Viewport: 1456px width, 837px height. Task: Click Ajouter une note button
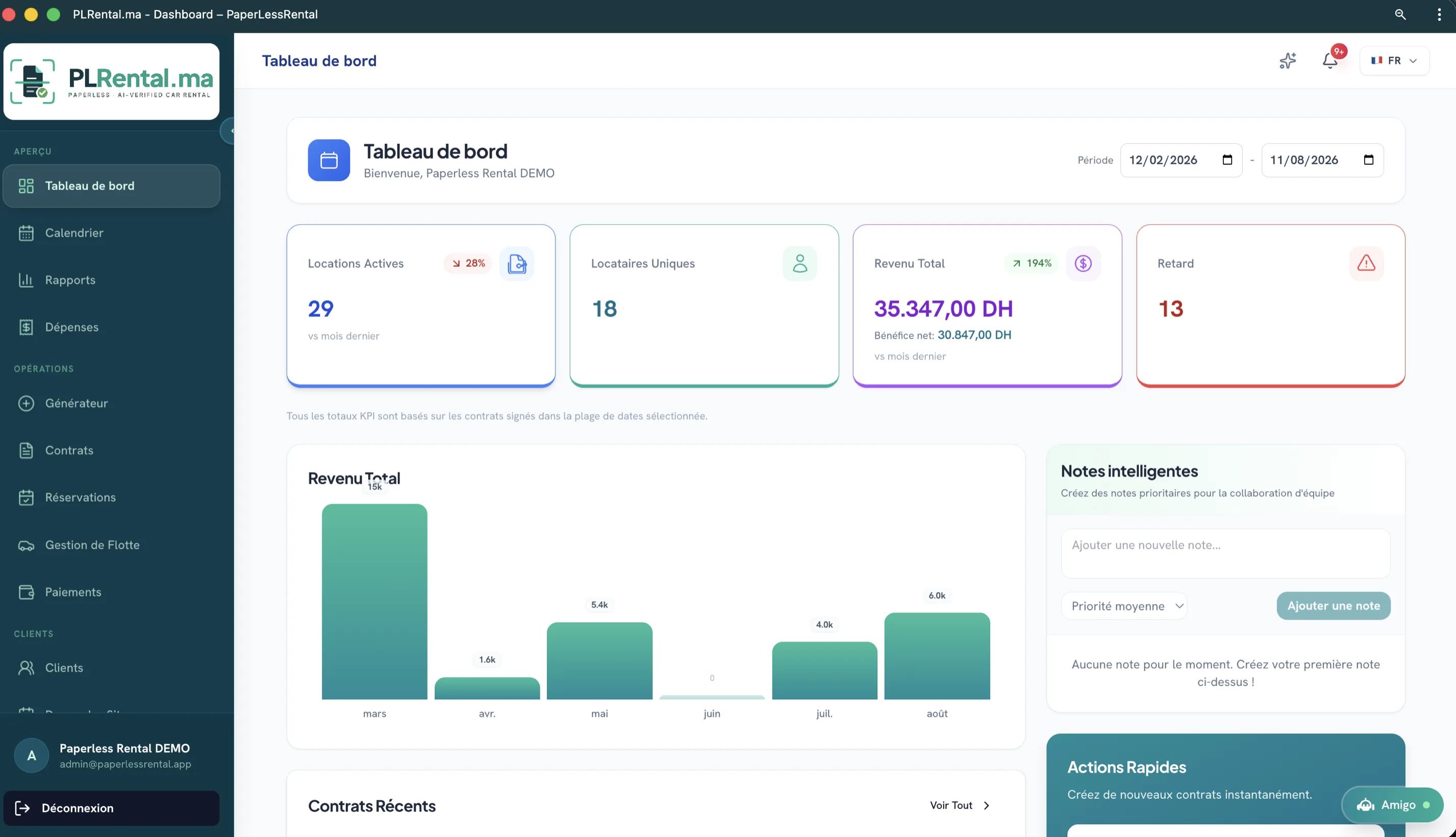(1334, 606)
